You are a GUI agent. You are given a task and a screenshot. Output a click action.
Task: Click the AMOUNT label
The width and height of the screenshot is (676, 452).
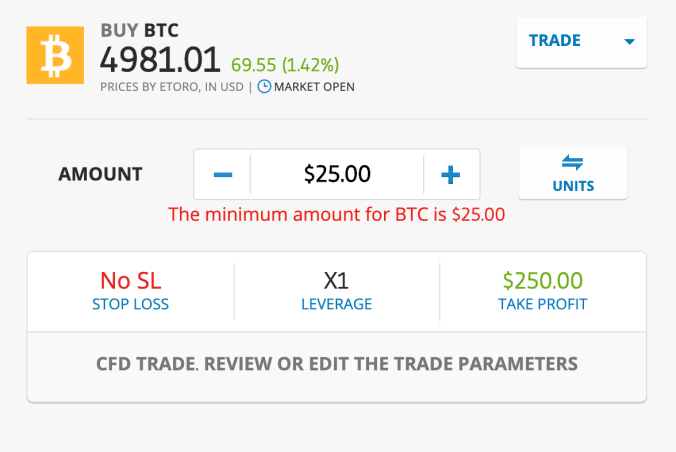pos(100,175)
